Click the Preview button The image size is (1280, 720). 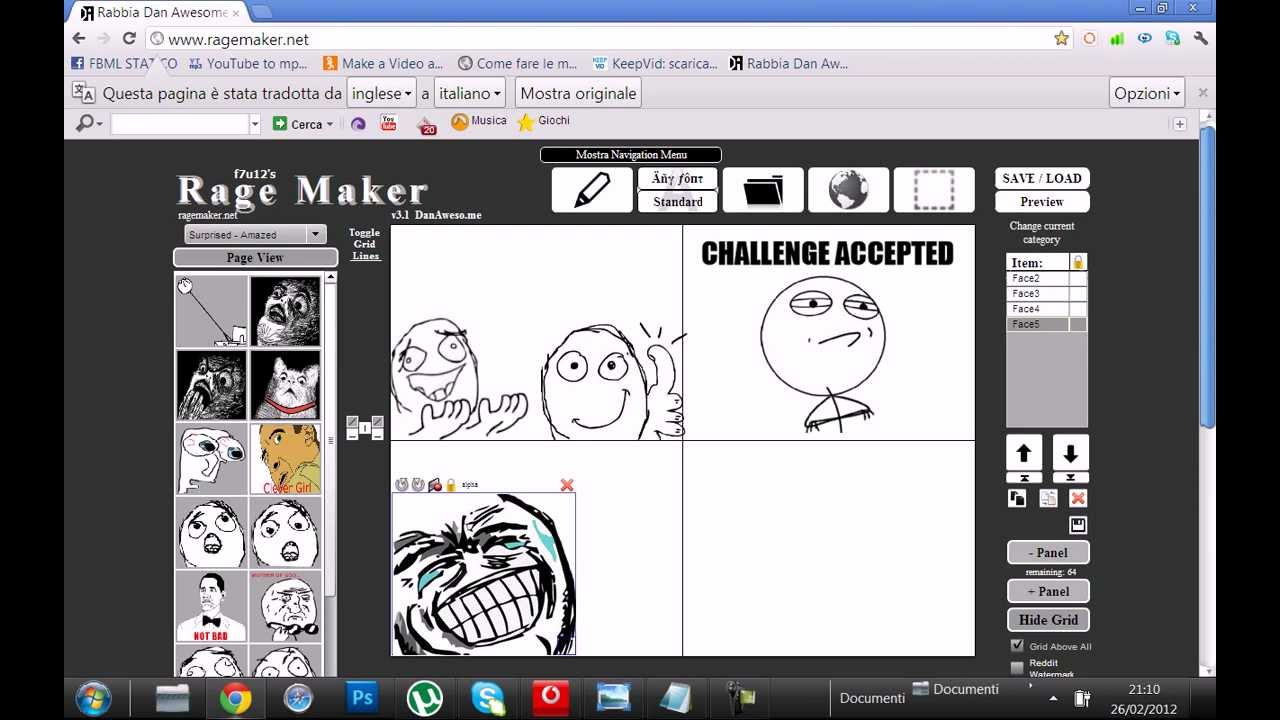1042,202
